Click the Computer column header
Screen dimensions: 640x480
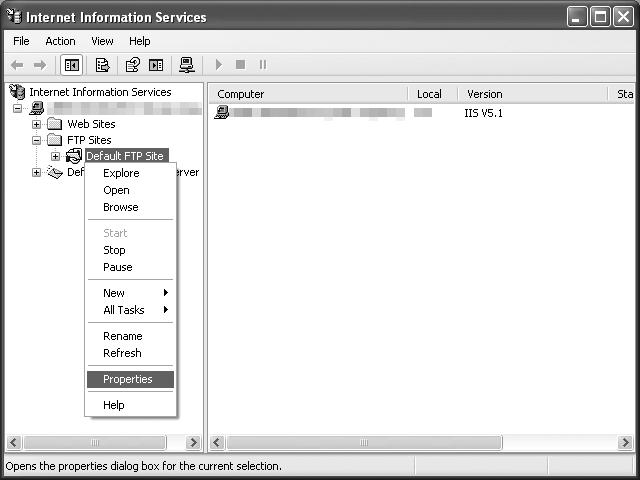308,94
